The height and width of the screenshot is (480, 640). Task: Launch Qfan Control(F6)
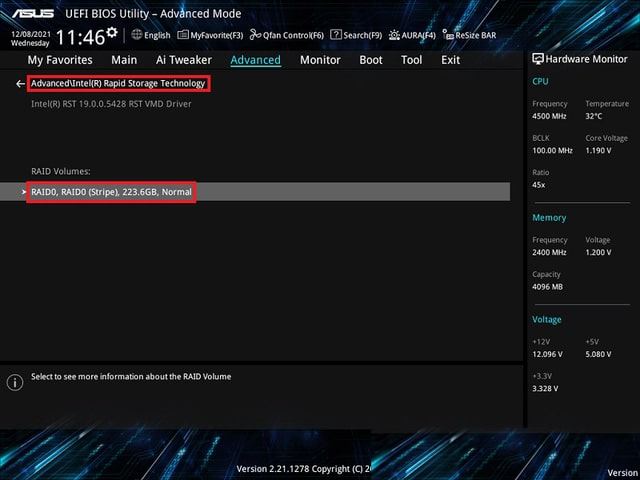pyautogui.click(x=293, y=36)
